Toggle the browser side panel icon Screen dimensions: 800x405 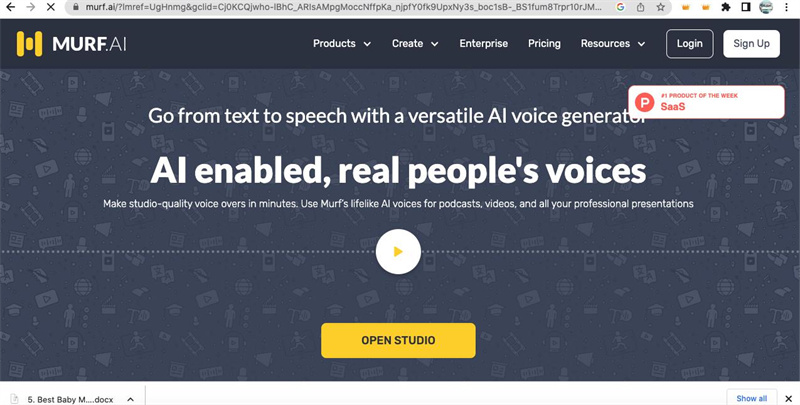(746, 7)
